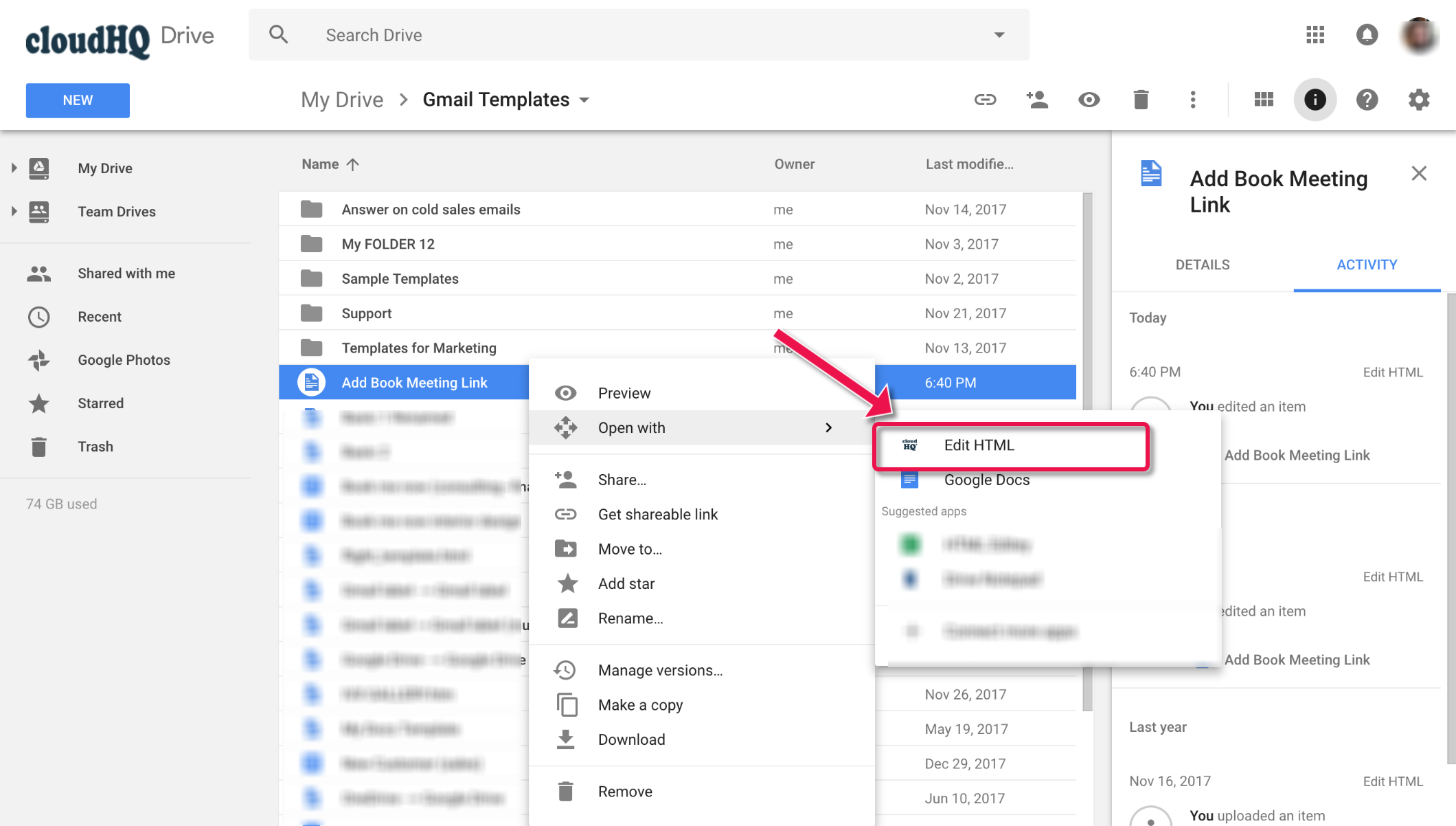Click the NEW button to create file
Screen dimensions: 1456x826
77,99
